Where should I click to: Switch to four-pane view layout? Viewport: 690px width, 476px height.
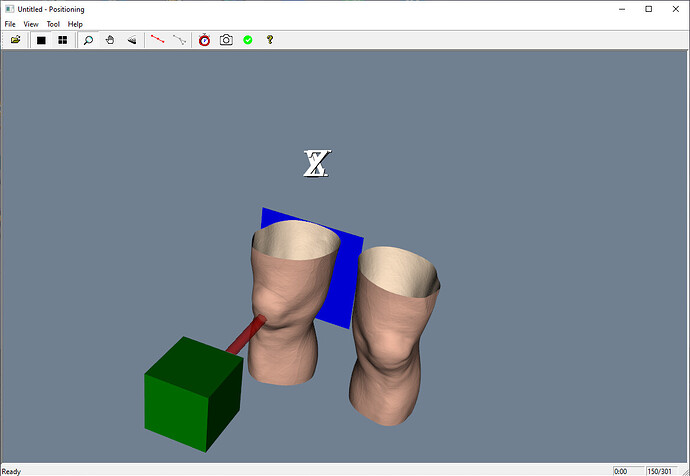tap(62, 40)
